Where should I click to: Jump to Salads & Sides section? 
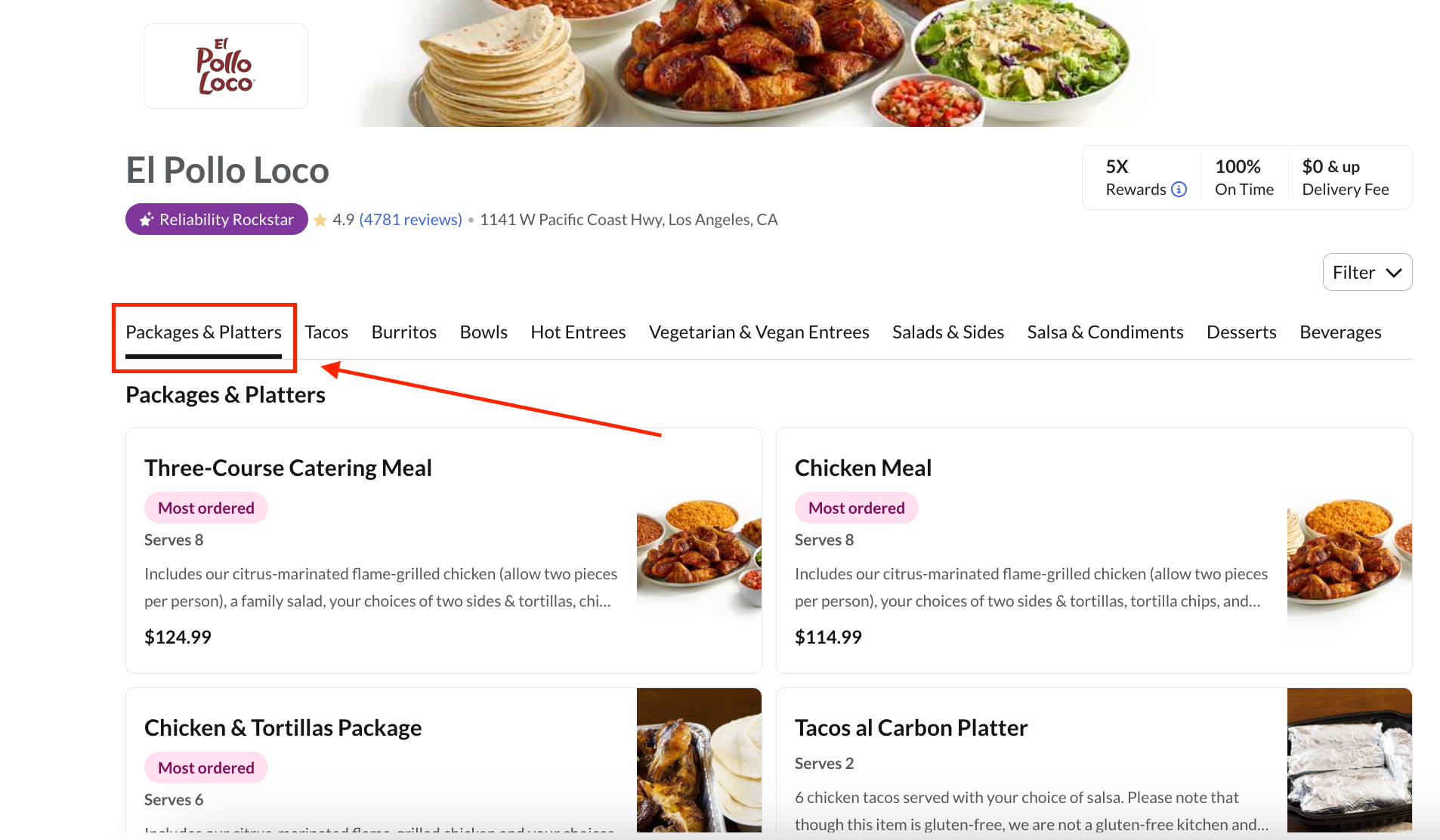point(947,332)
